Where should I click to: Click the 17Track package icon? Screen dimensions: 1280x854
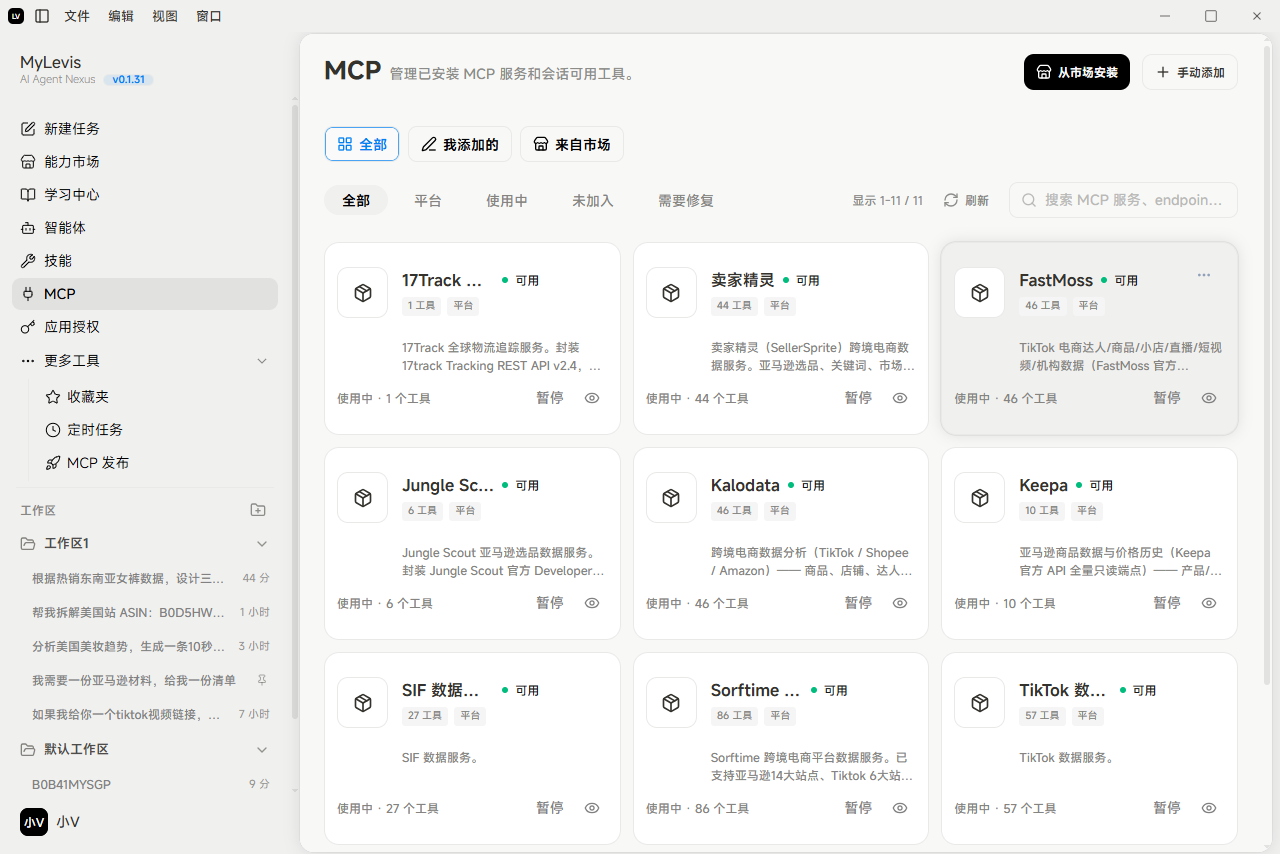click(x=363, y=293)
